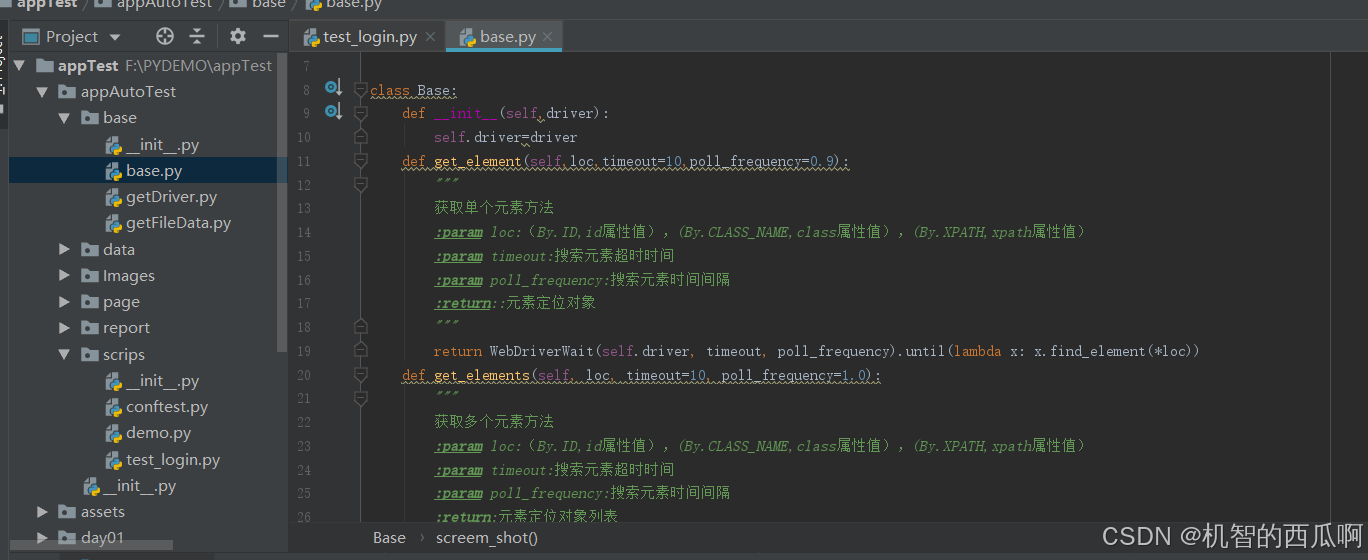The width and height of the screenshot is (1368, 560).
Task: Select __init__.py under the base folder
Action: [162, 144]
